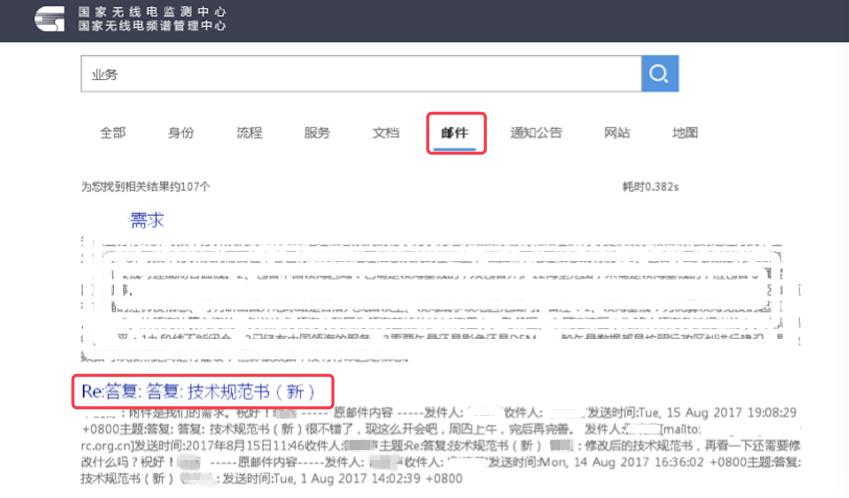849x498 pixels.
Task: Click the organization logo in header
Action: coord(49,18)
